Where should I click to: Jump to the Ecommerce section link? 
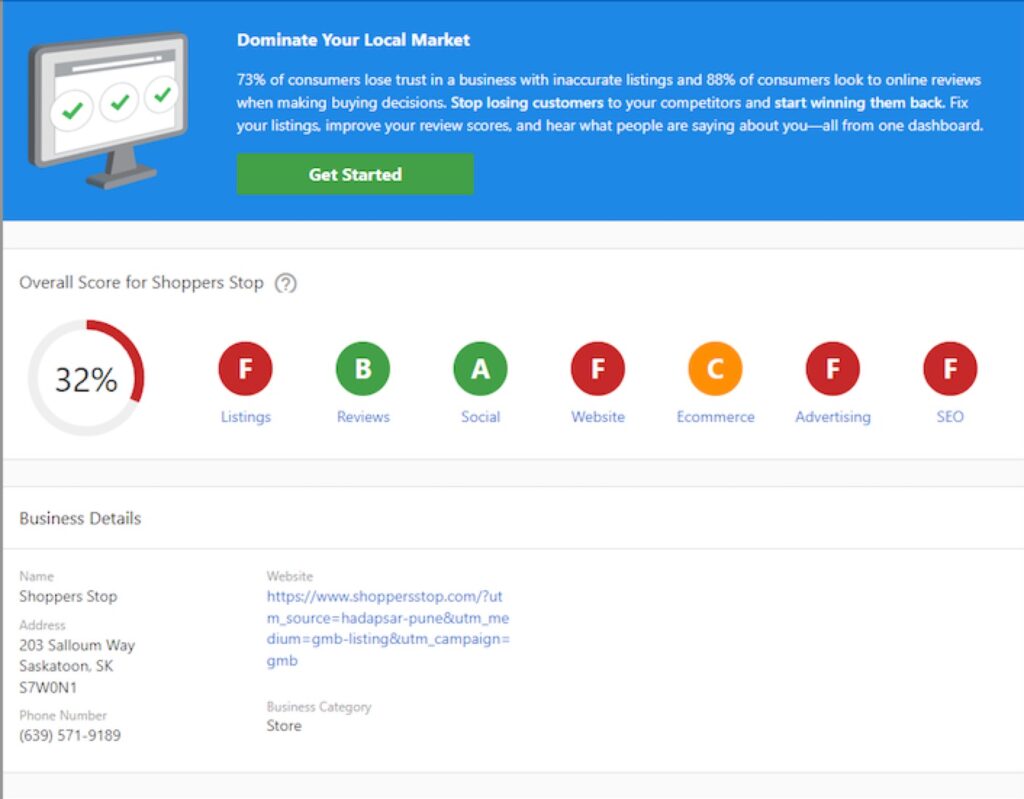[715, 417]
